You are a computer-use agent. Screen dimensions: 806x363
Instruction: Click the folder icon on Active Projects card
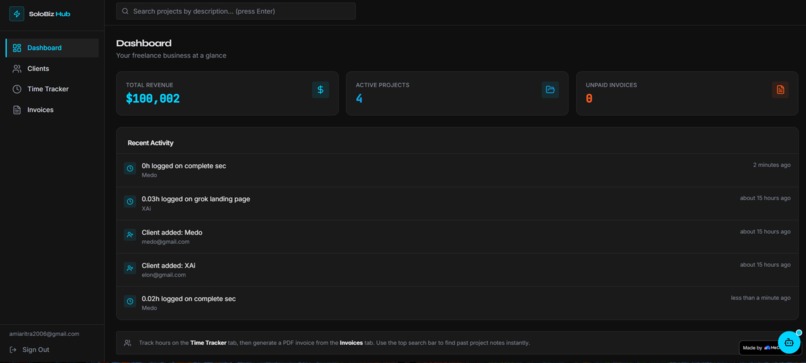point(550,89)
